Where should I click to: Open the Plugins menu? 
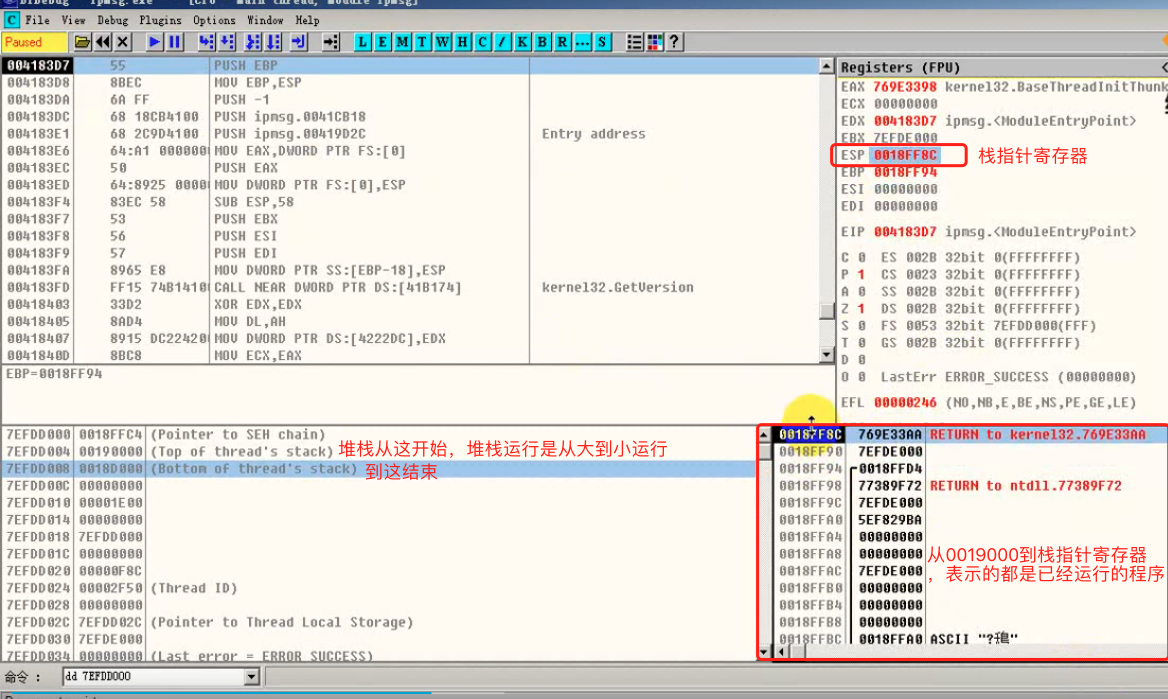tap(160, 20)
